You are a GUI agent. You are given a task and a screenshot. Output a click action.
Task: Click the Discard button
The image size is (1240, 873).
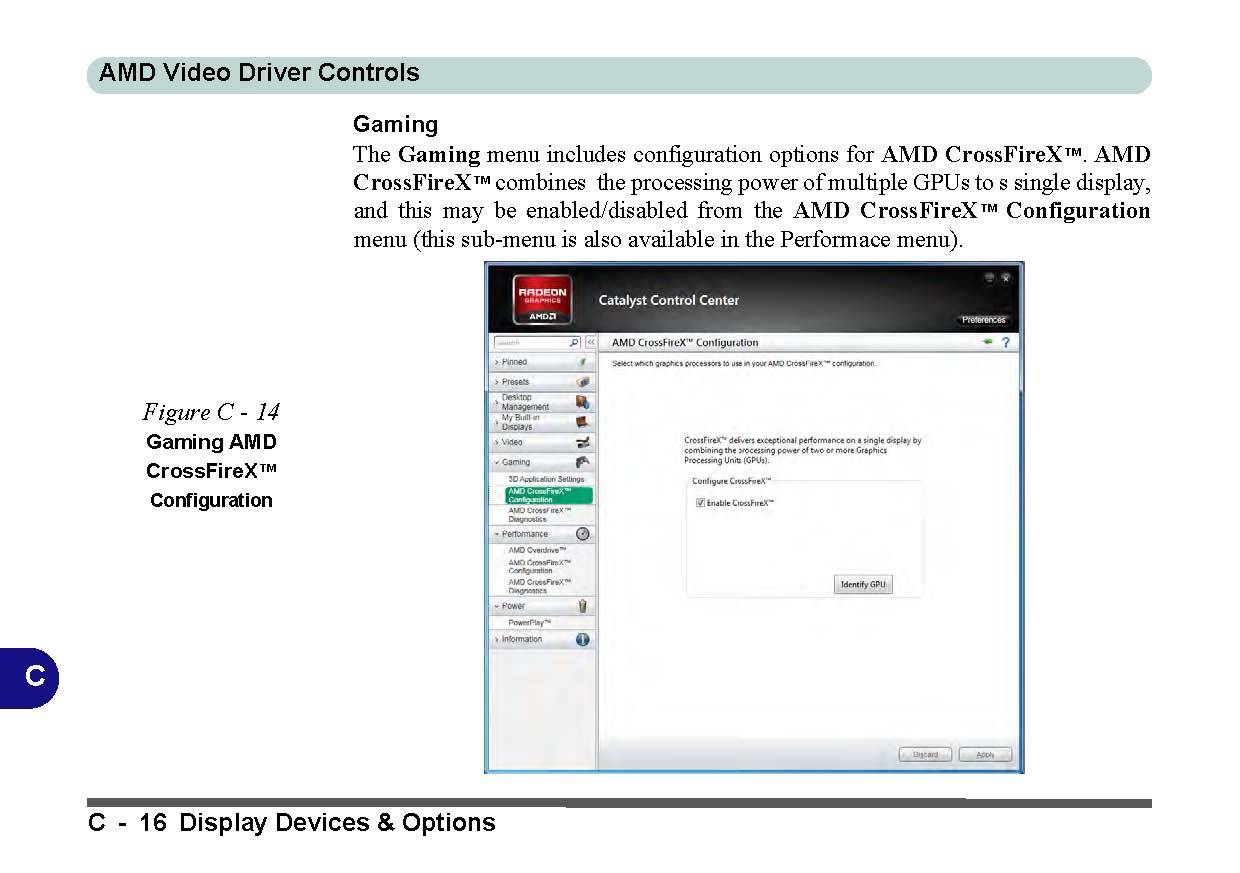(926, 754)
